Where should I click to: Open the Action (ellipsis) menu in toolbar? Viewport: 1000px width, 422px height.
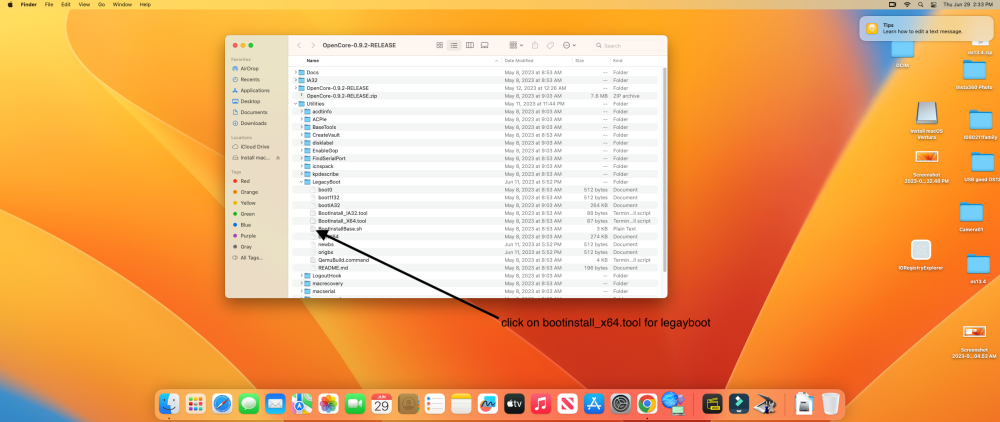[570, 45]
